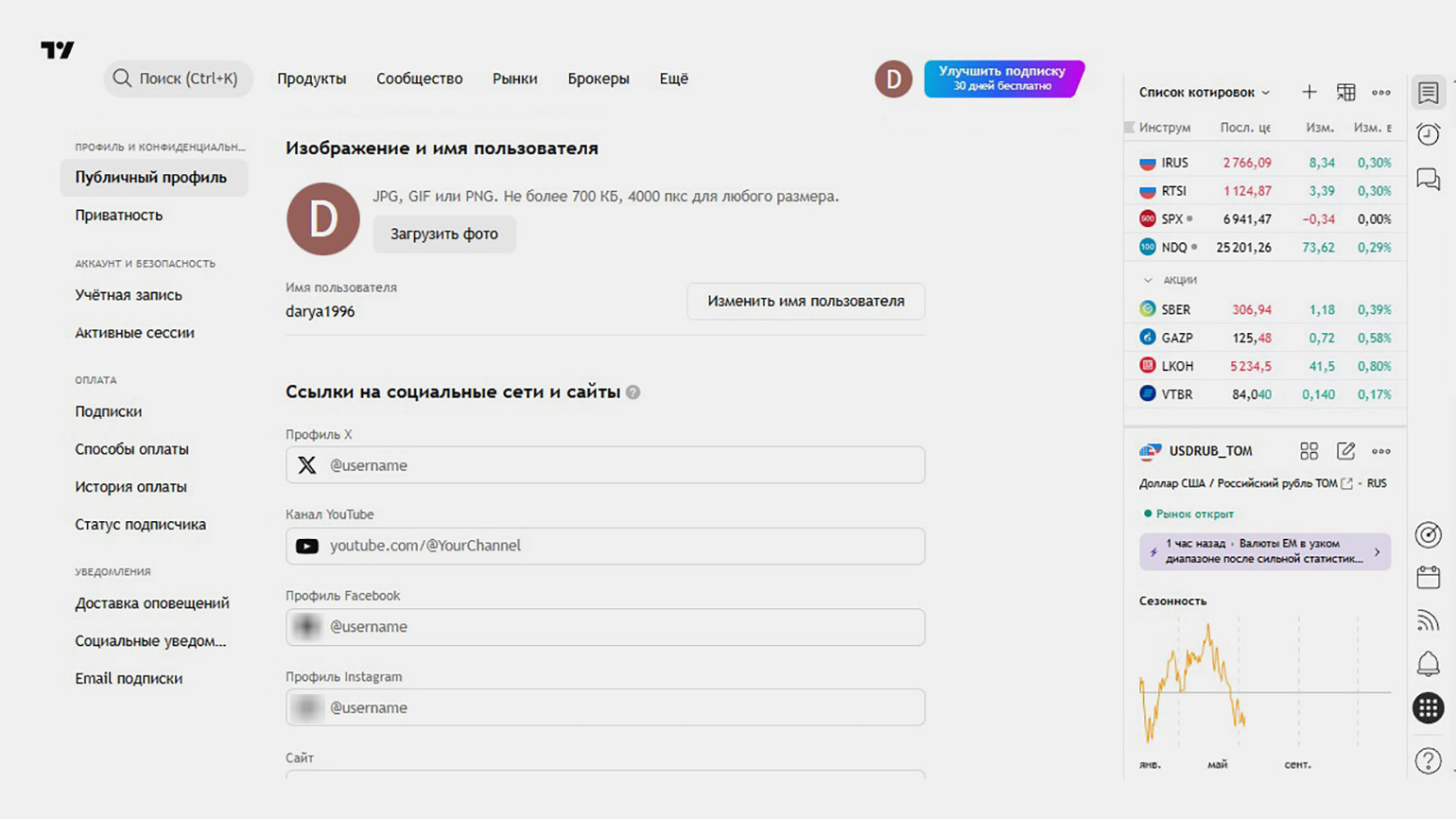Open the watchlist advanced table view icon
1456x819 pixels.
click(x=1345, y=92)
